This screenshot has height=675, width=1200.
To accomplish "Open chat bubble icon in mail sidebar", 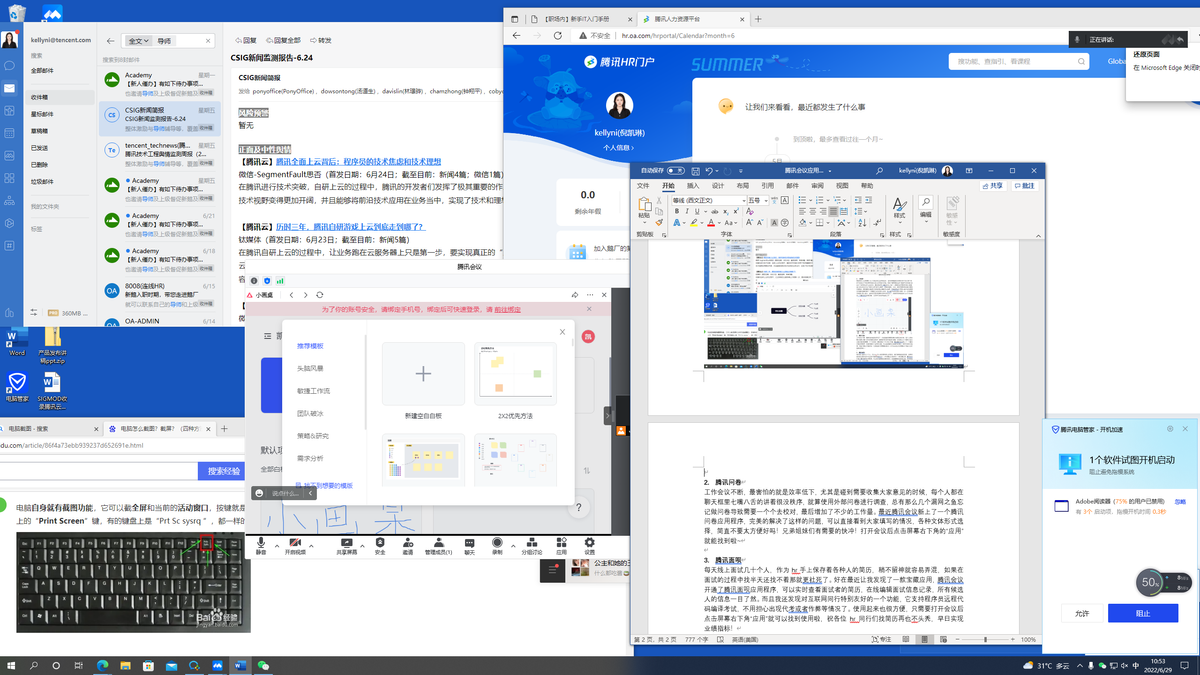I will coord(9,65).
